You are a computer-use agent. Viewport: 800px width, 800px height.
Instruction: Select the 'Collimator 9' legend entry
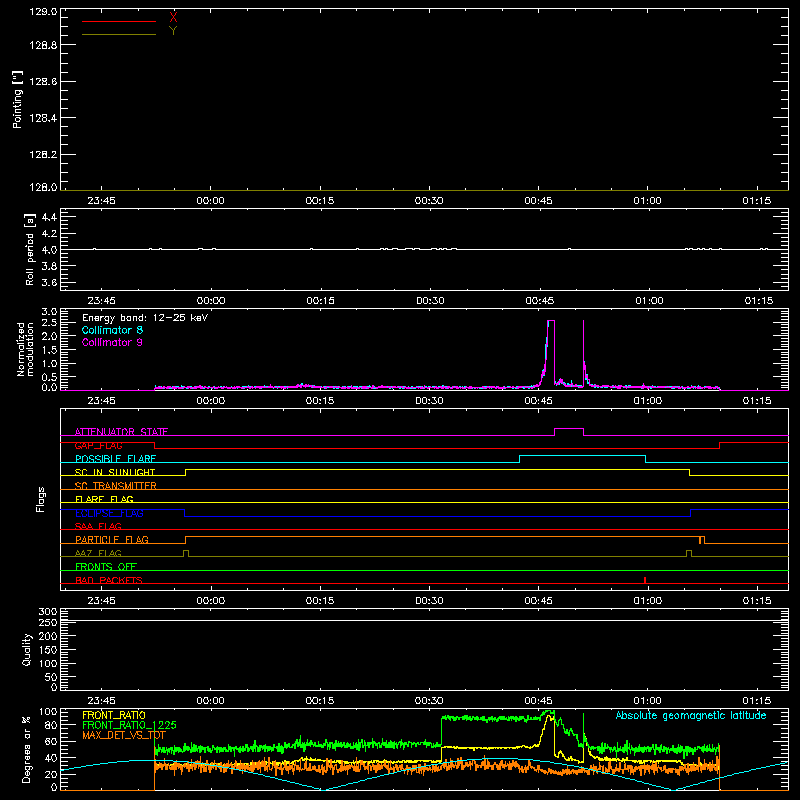click(112, 342)
